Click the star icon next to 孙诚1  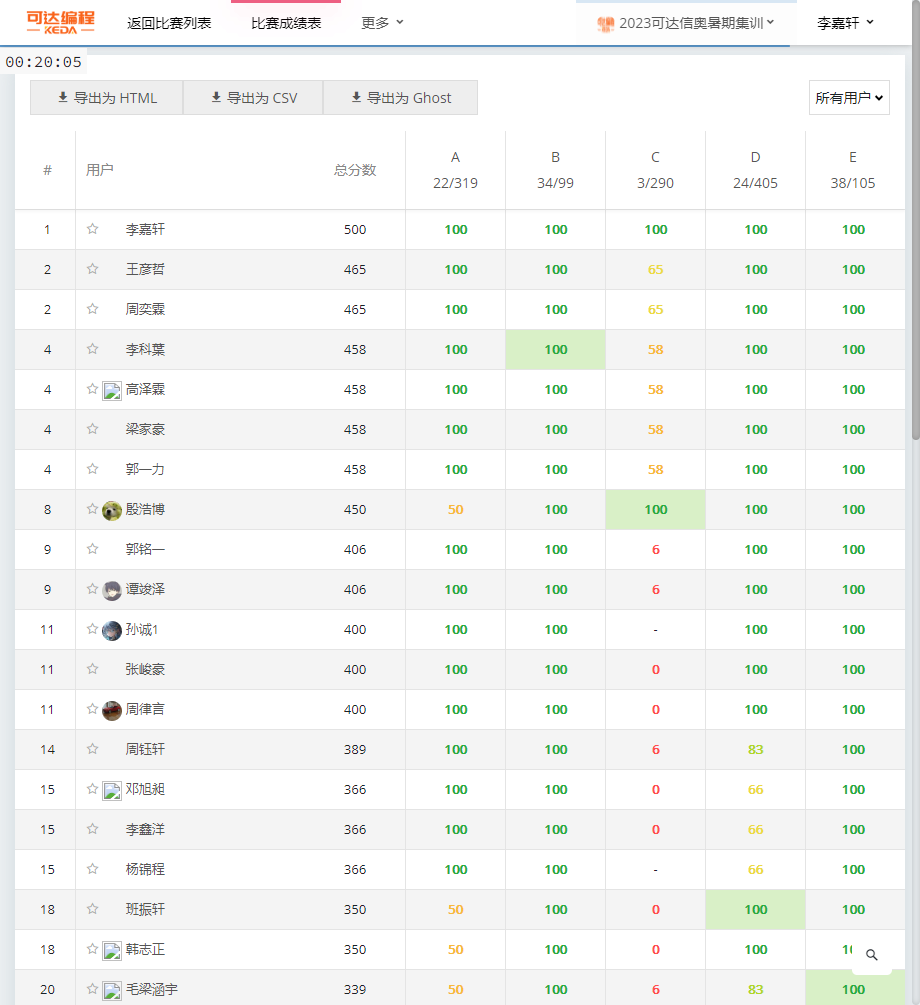(92, 629)
